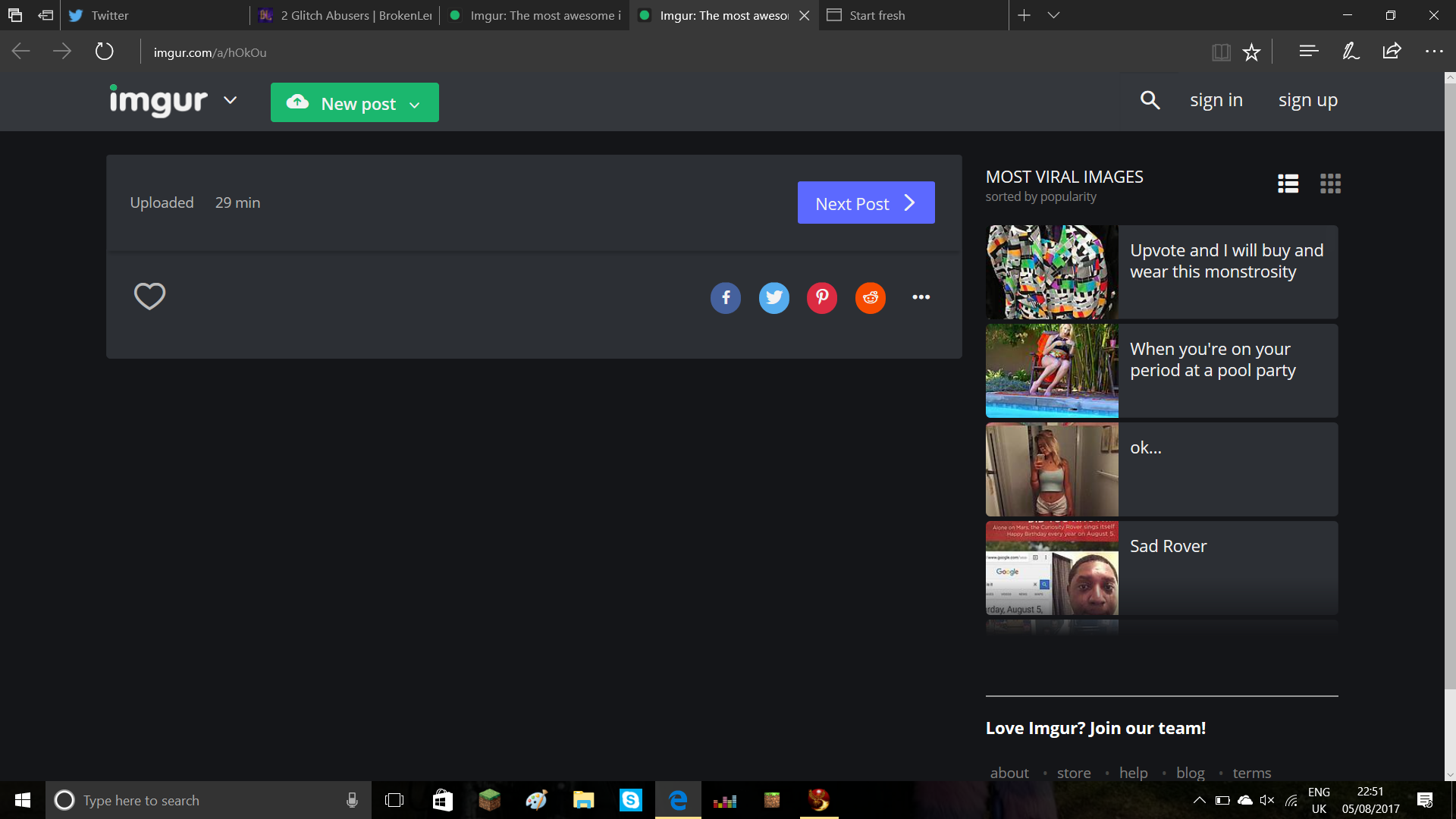This screenshot has width=1456, height=819.
Task: Open the sign up link
Action: [x=1308, y=100]
